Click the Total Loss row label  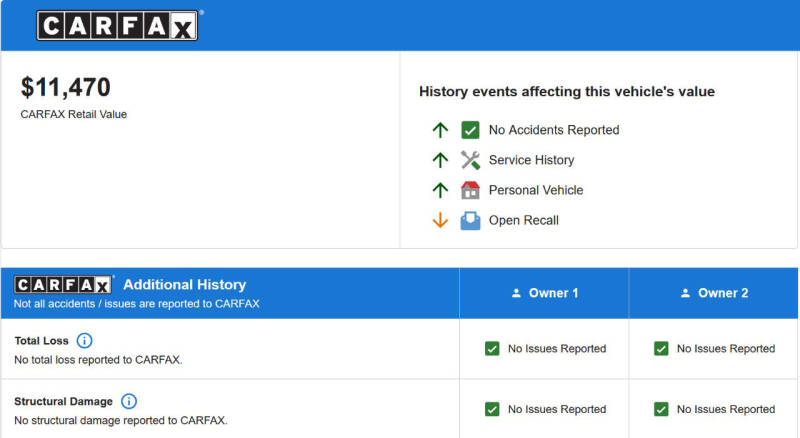tap(41, 341)
